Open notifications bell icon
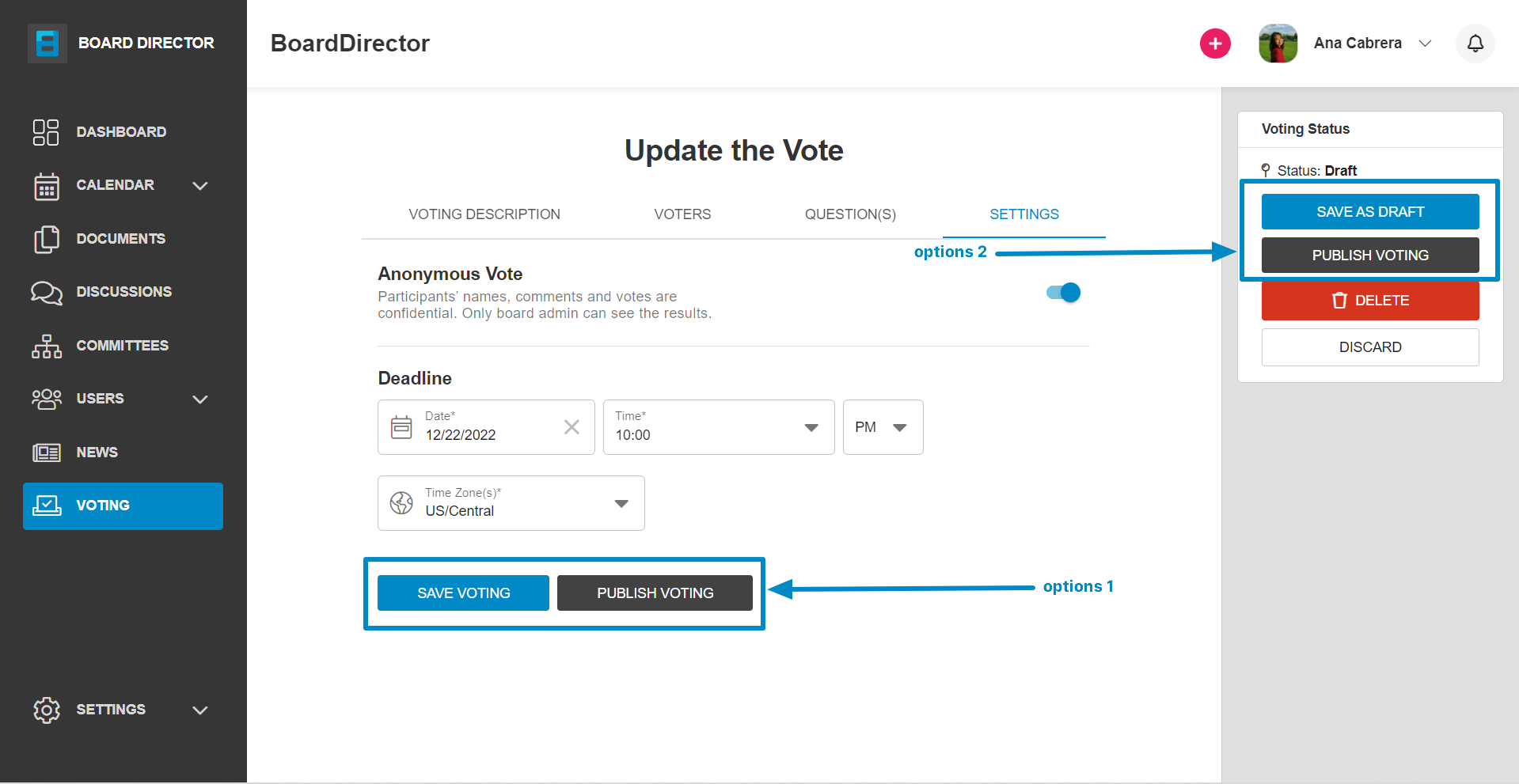Viewport: 1519px width, 784px height. coord(1475,44)
